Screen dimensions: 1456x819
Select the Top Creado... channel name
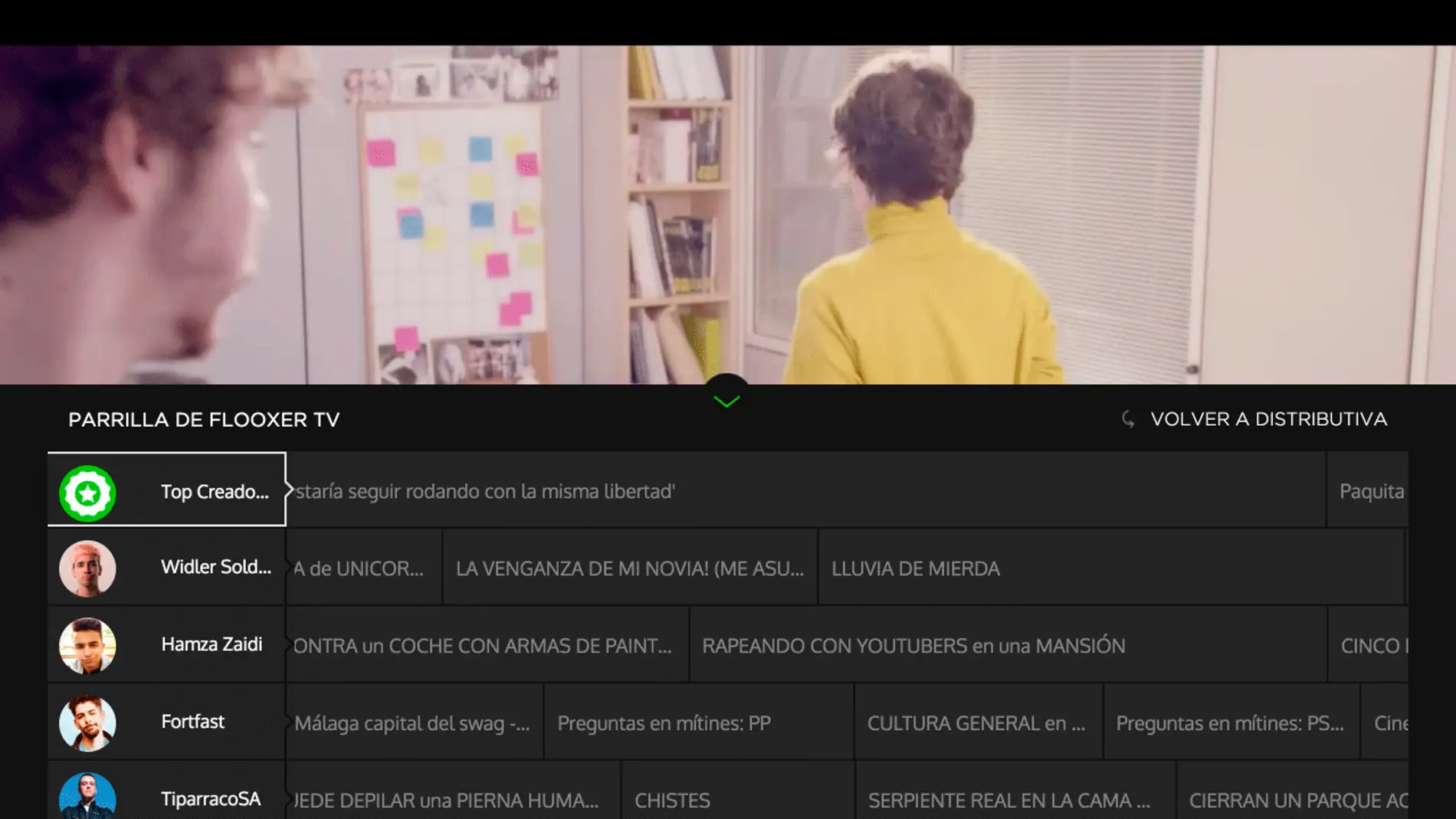pos(215,492)
